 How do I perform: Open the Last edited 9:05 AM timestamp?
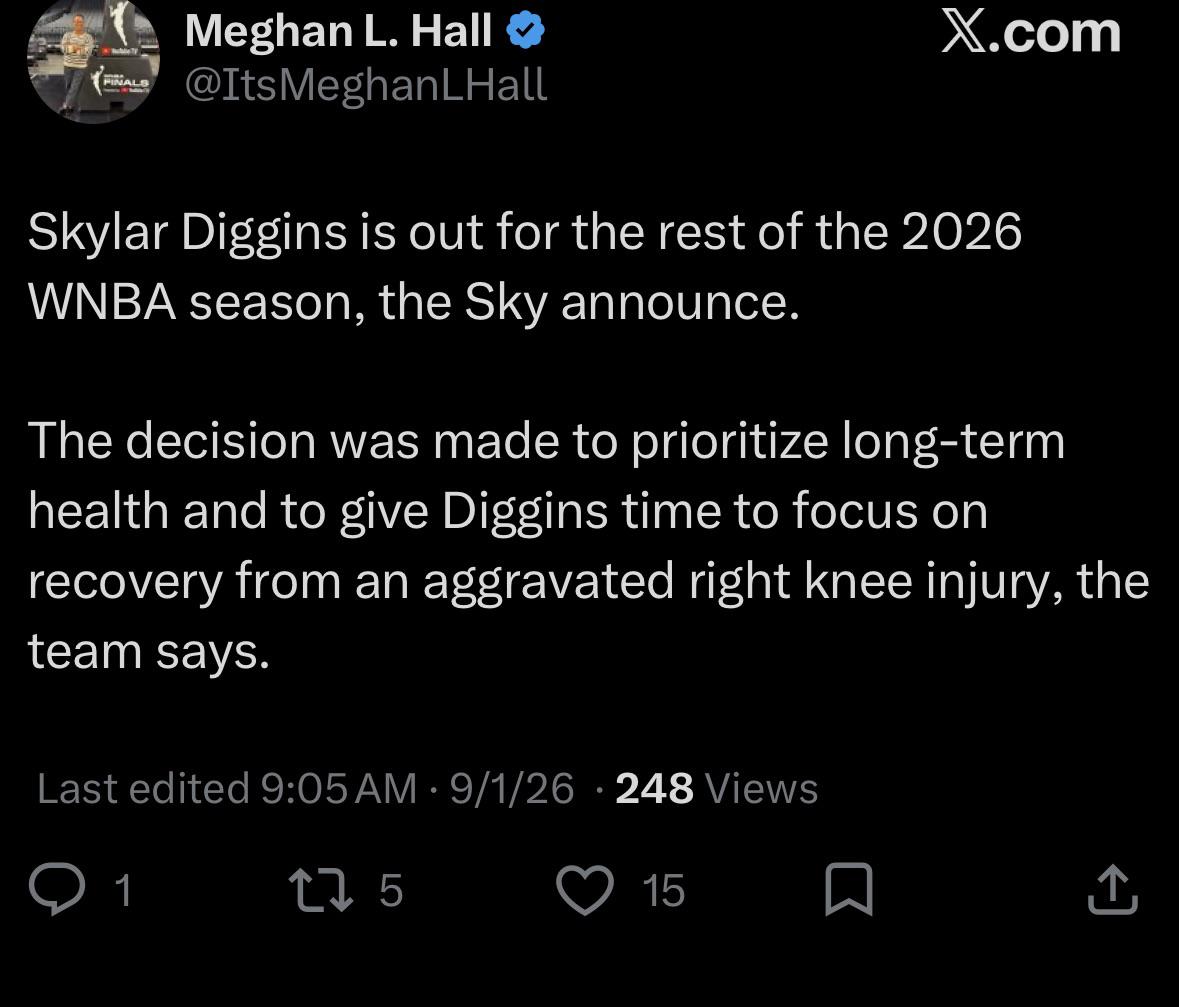tap(226, 789)
